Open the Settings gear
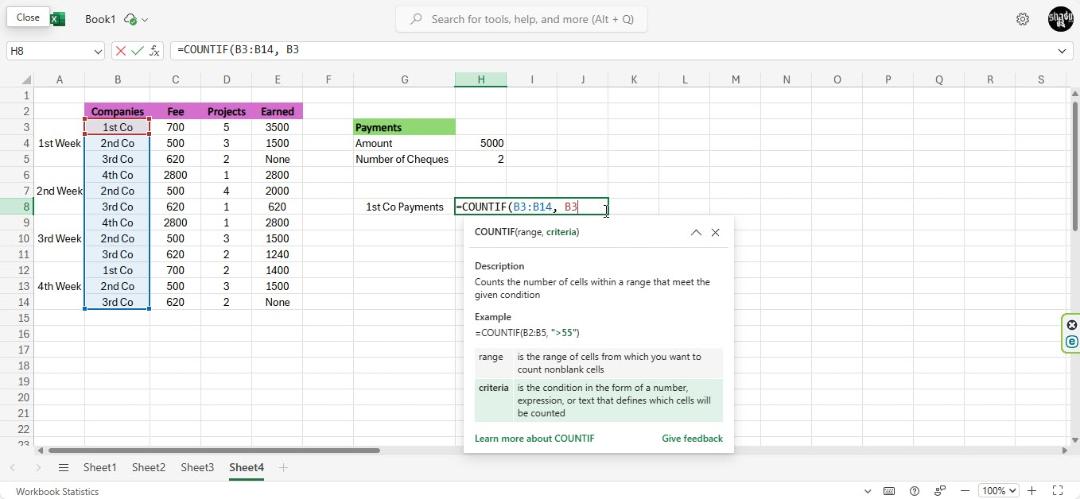Image resolution: width=1080 pixels, height=499 pixels. [x=1022, y=19]
